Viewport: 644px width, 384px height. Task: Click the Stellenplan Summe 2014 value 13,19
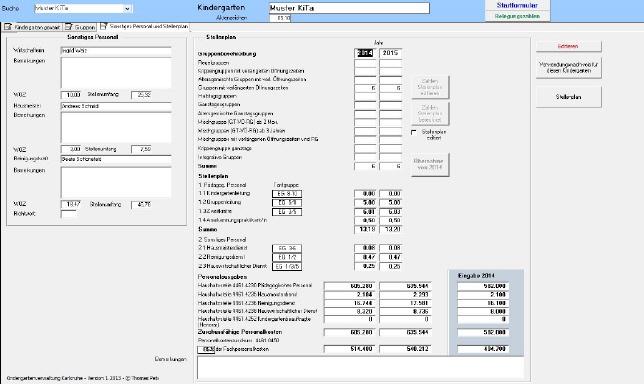pyautogui.click(x=365, y=230)
